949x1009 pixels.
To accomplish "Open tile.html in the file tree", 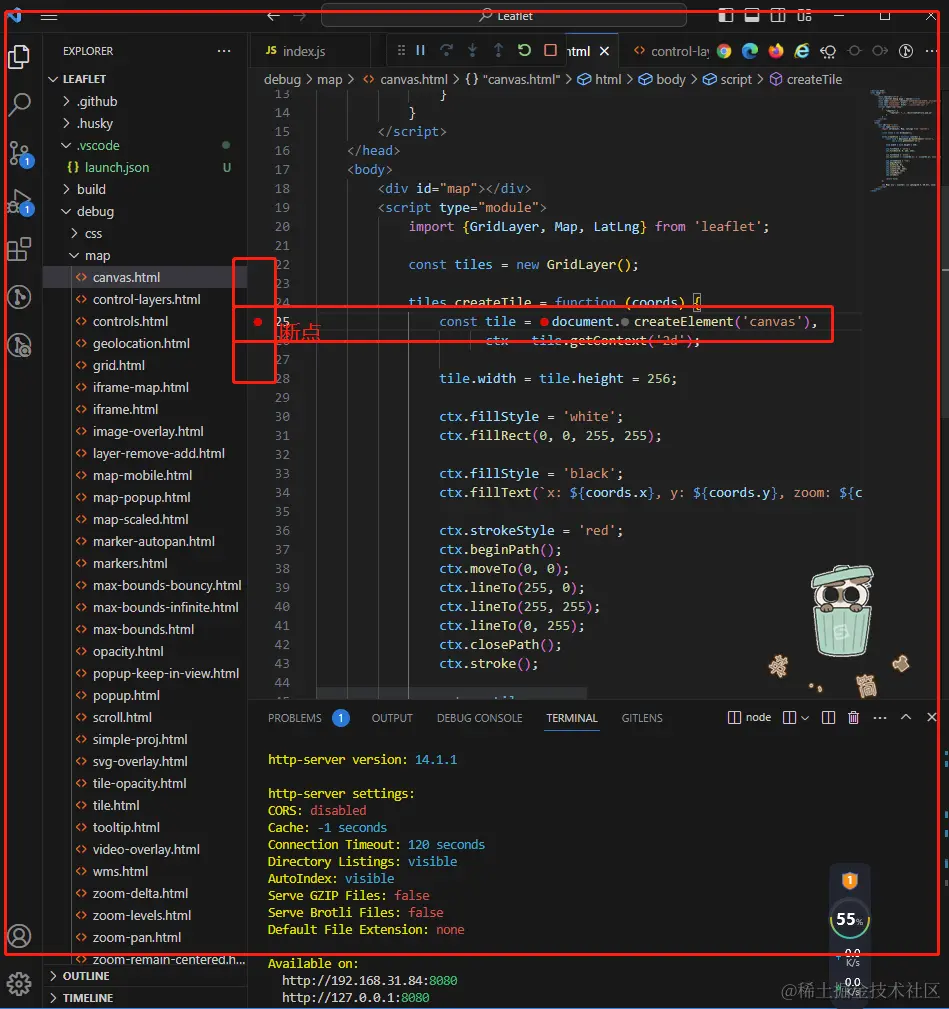I will pos(145,805).
